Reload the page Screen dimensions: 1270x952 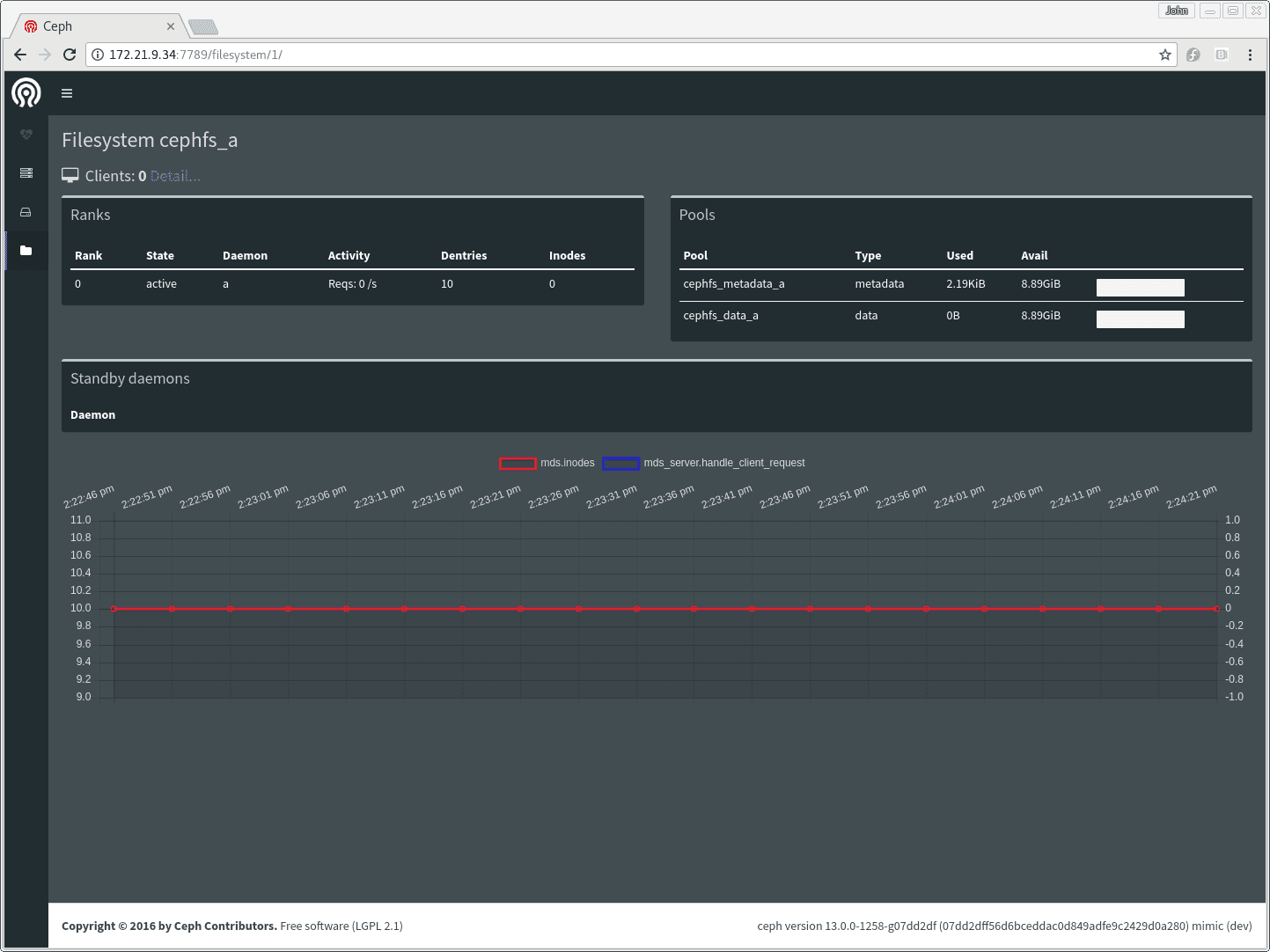(70, 55)
